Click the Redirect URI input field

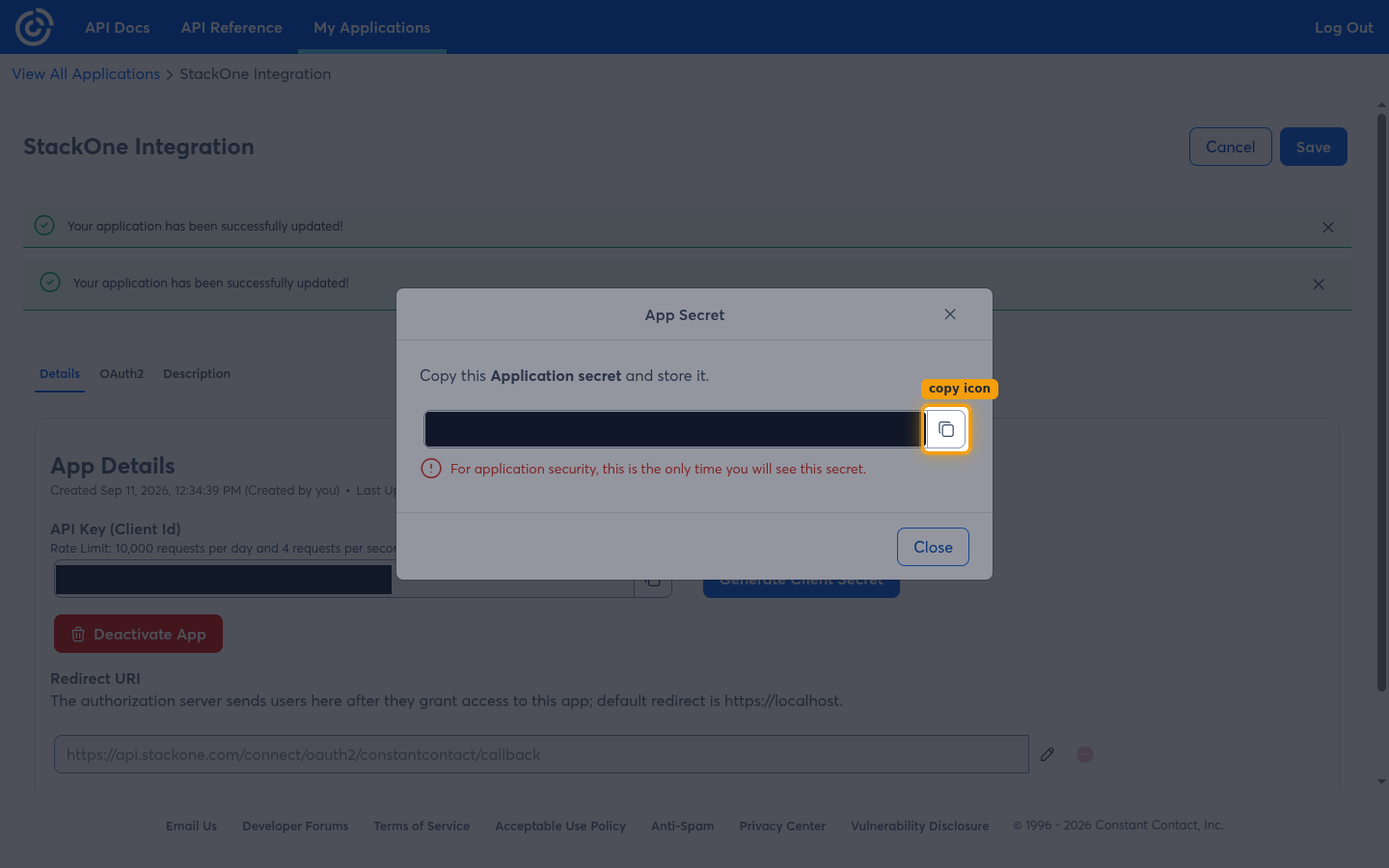(541, 754)
